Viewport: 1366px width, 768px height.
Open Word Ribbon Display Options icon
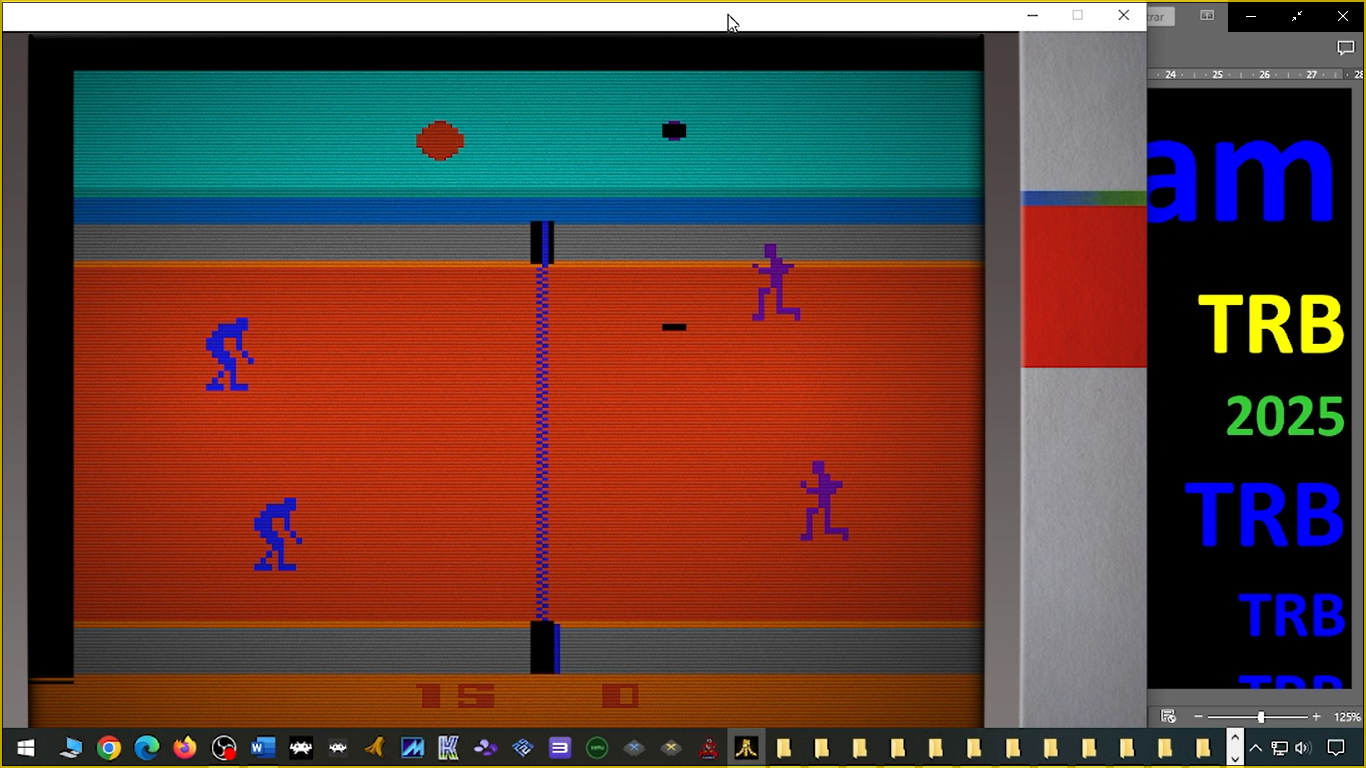1207,16
